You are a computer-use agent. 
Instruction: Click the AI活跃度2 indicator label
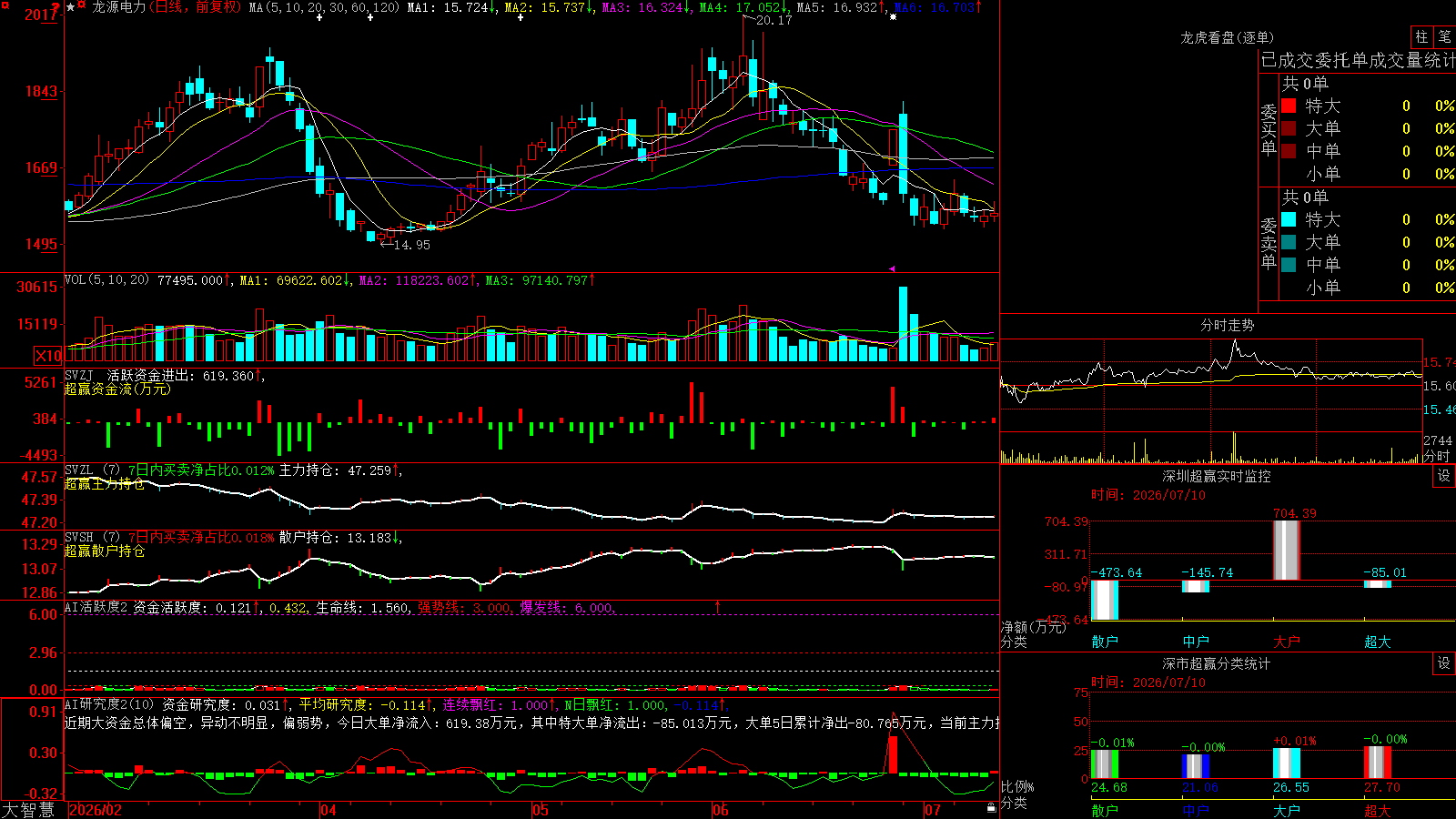click(x=96, y=608)
